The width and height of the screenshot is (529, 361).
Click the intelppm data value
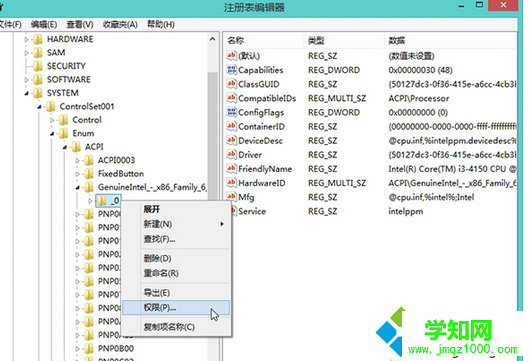(x=406, y=212)
